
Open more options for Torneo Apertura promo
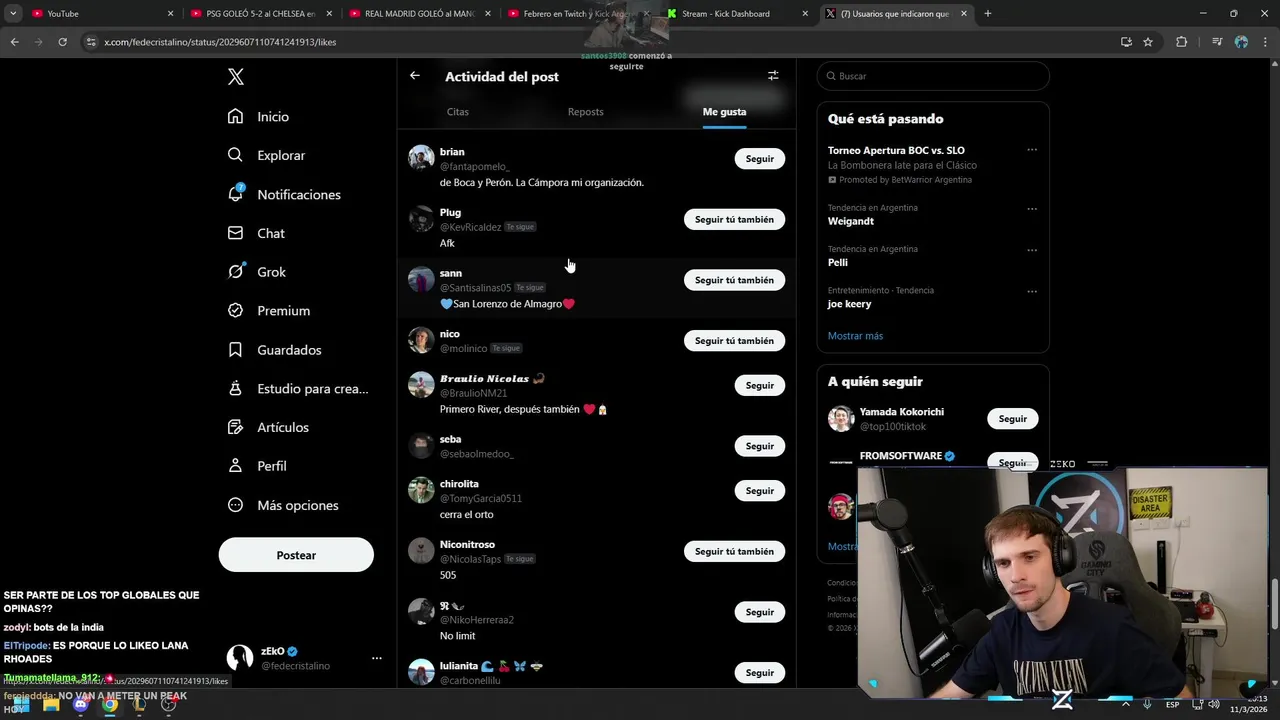(x=1032, y=150)
